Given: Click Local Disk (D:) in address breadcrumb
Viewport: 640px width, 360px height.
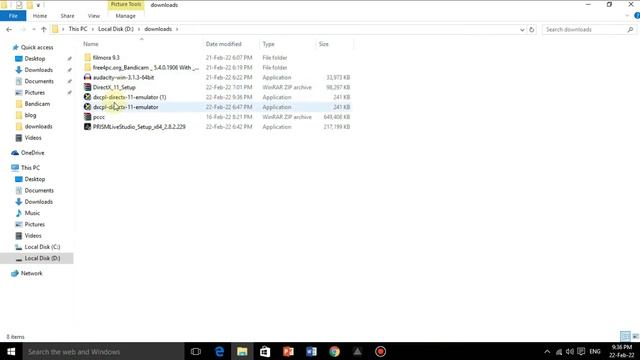Looking at the screenshot, I should (x=116, y=29).
